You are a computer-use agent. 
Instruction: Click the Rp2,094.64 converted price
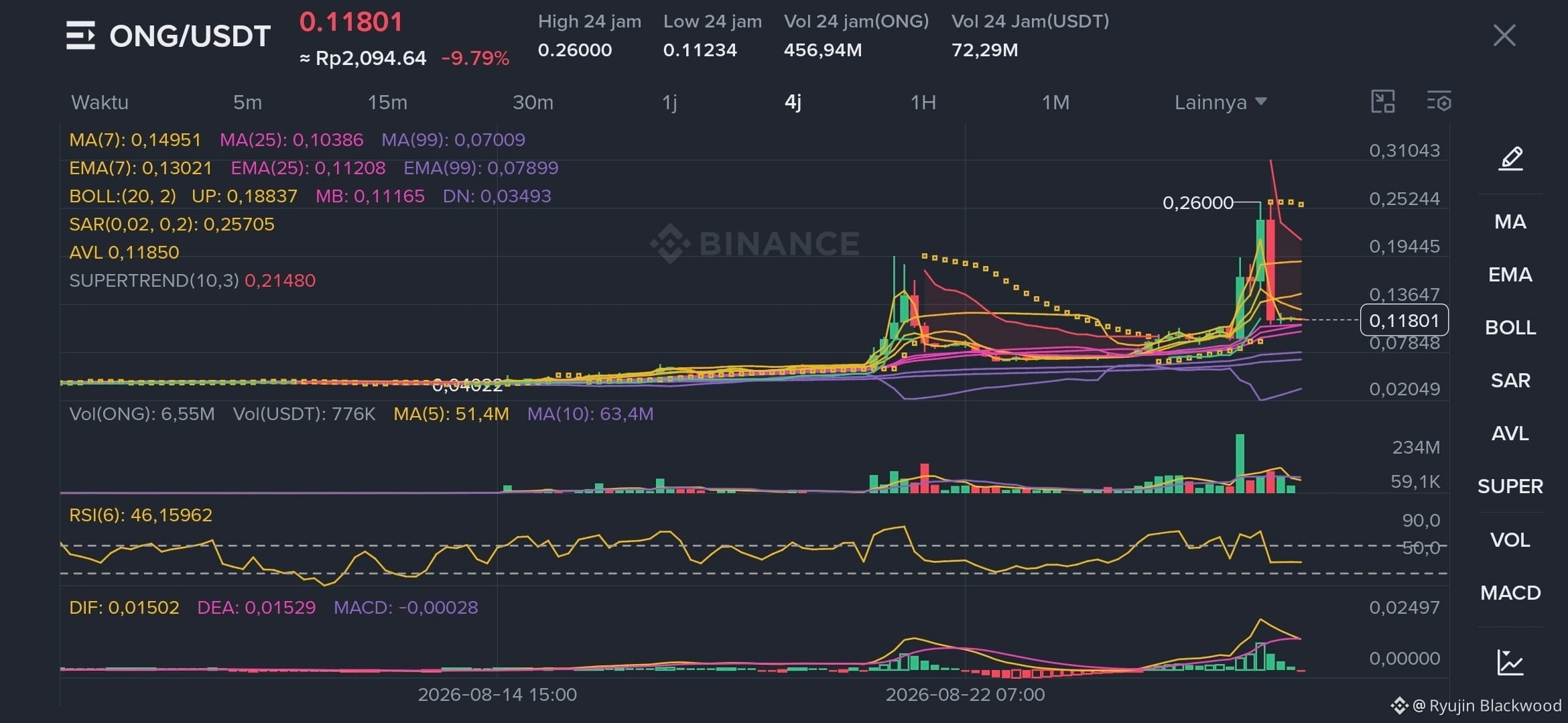(363, 58)
